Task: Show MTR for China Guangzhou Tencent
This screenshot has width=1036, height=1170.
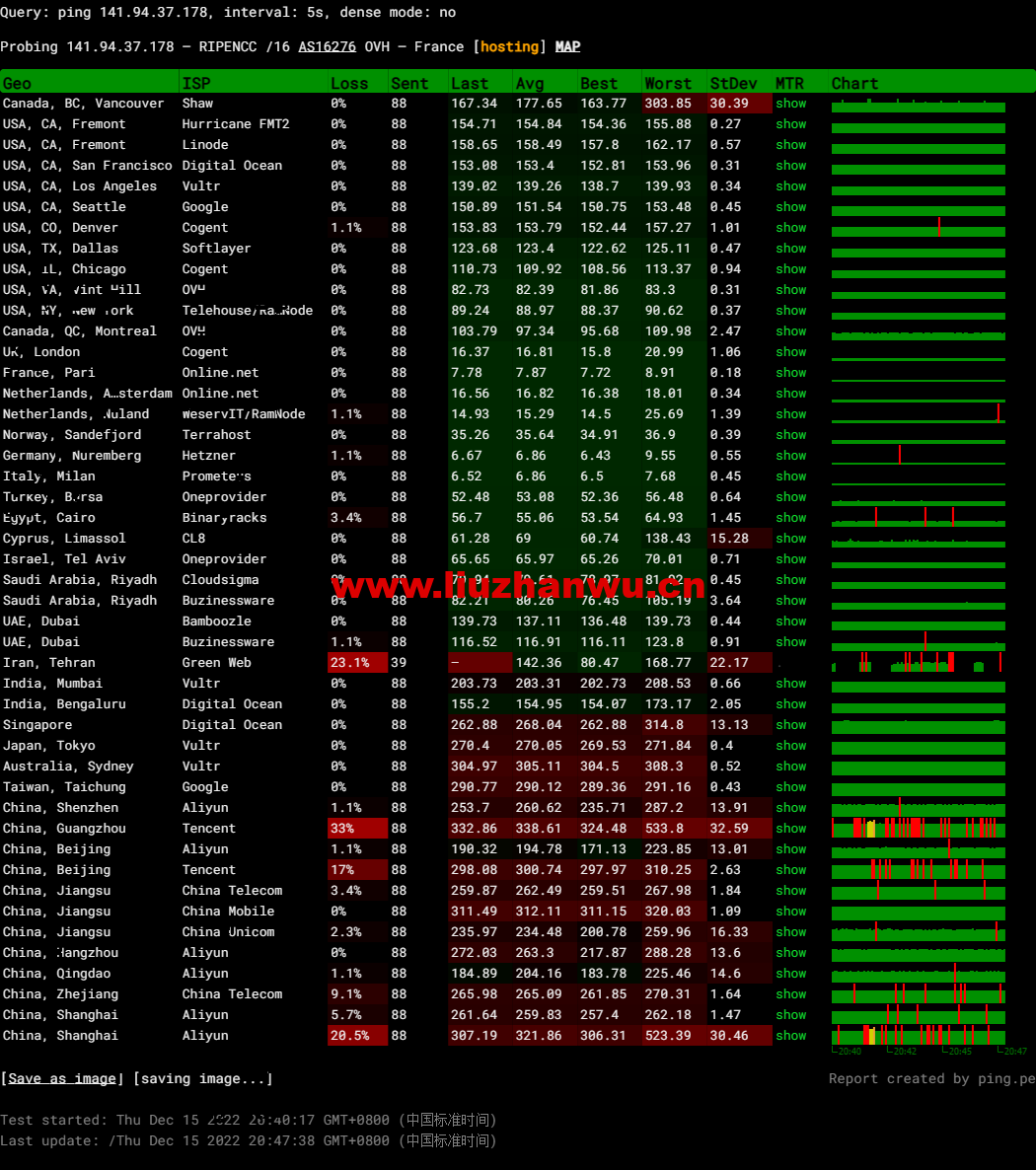Action: [790, 829]
